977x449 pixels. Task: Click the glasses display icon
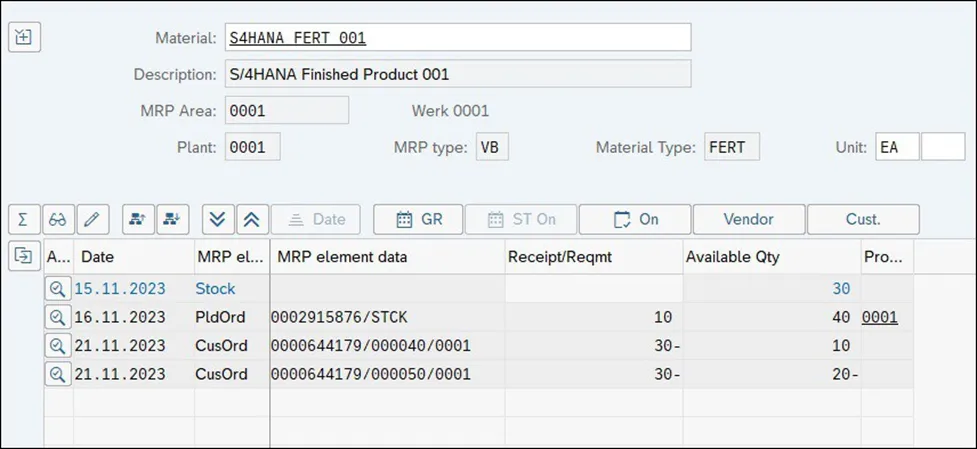pyautogui.click(x=58, y=219)
